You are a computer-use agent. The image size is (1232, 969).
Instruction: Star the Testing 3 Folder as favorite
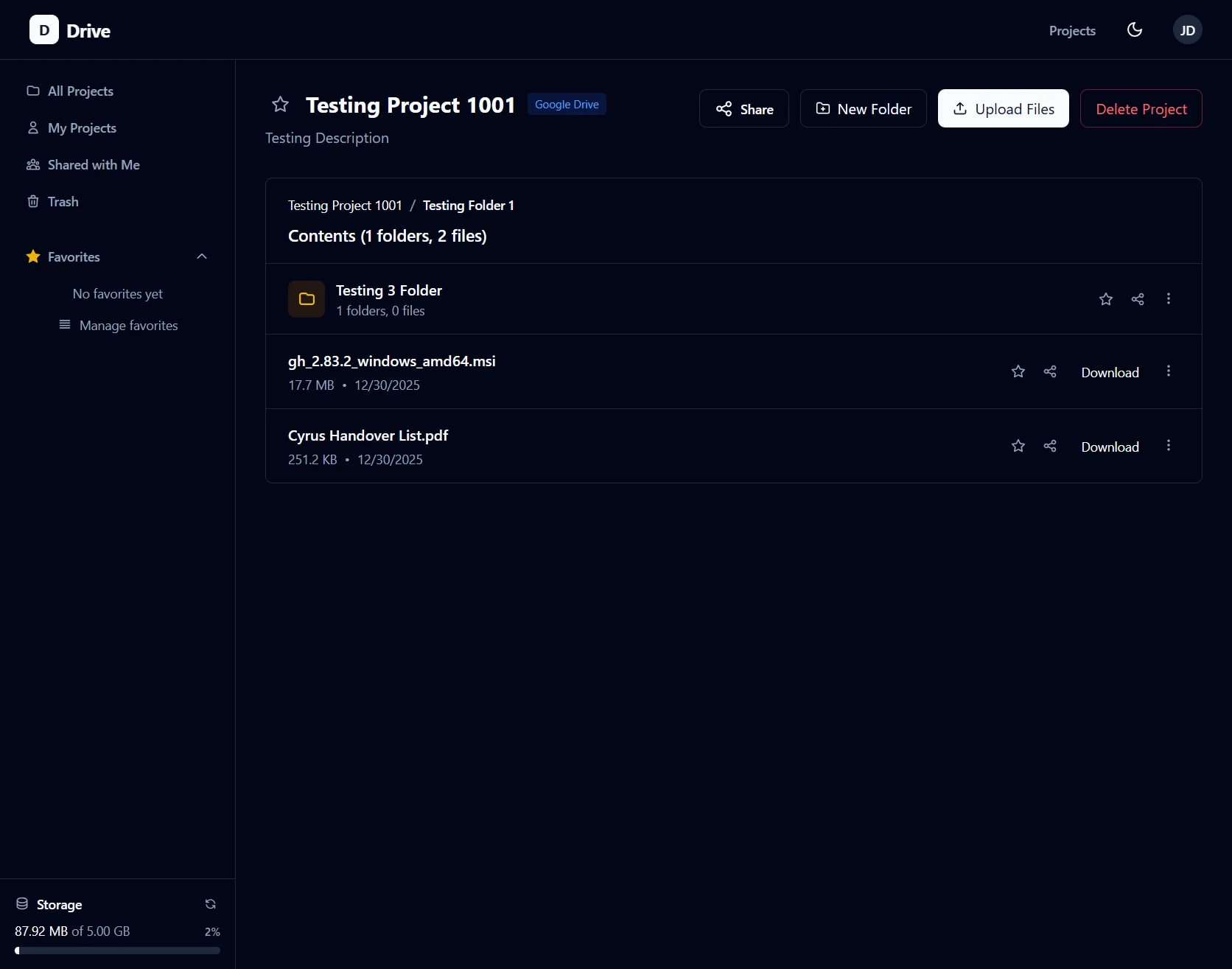1106,299
